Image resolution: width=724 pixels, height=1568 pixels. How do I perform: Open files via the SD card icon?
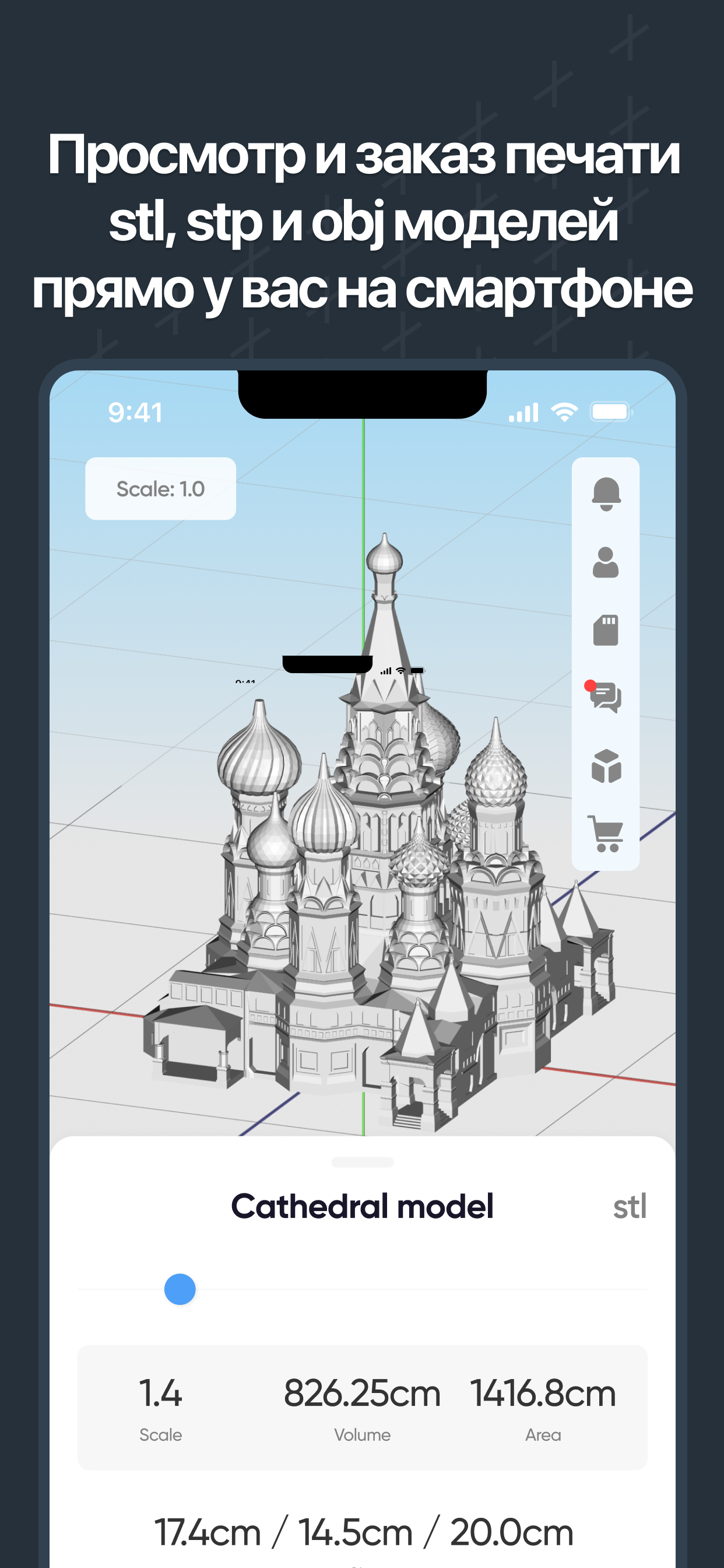(x=606, y=630)
